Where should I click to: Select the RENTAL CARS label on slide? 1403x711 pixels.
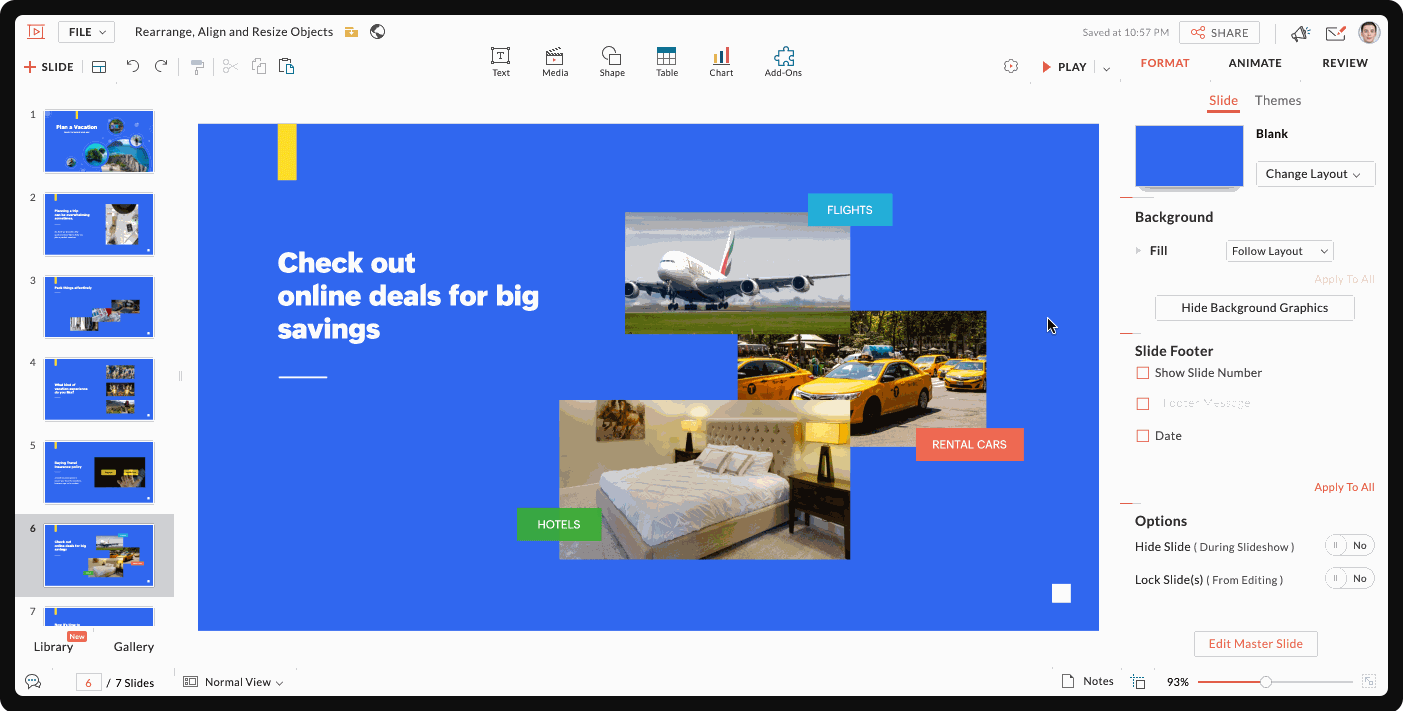pyautogui.click(x=969, y=444)
